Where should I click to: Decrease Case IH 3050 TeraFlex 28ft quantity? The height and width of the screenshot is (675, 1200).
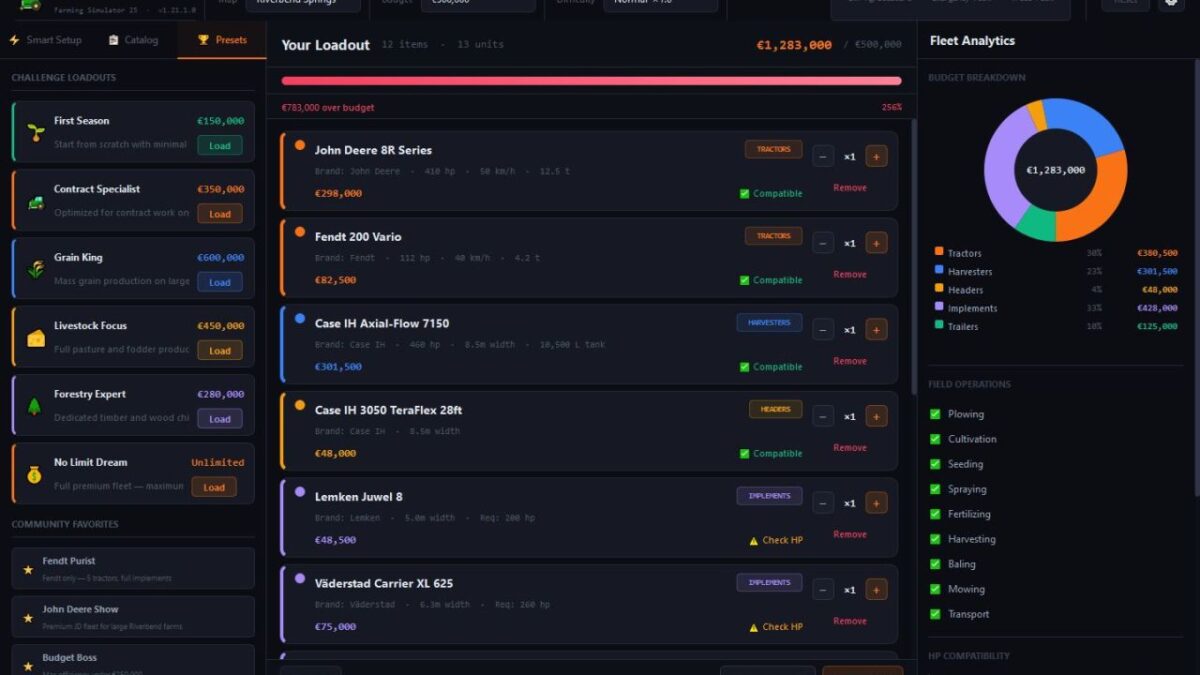pyautogui.click(x=823, y=416)
